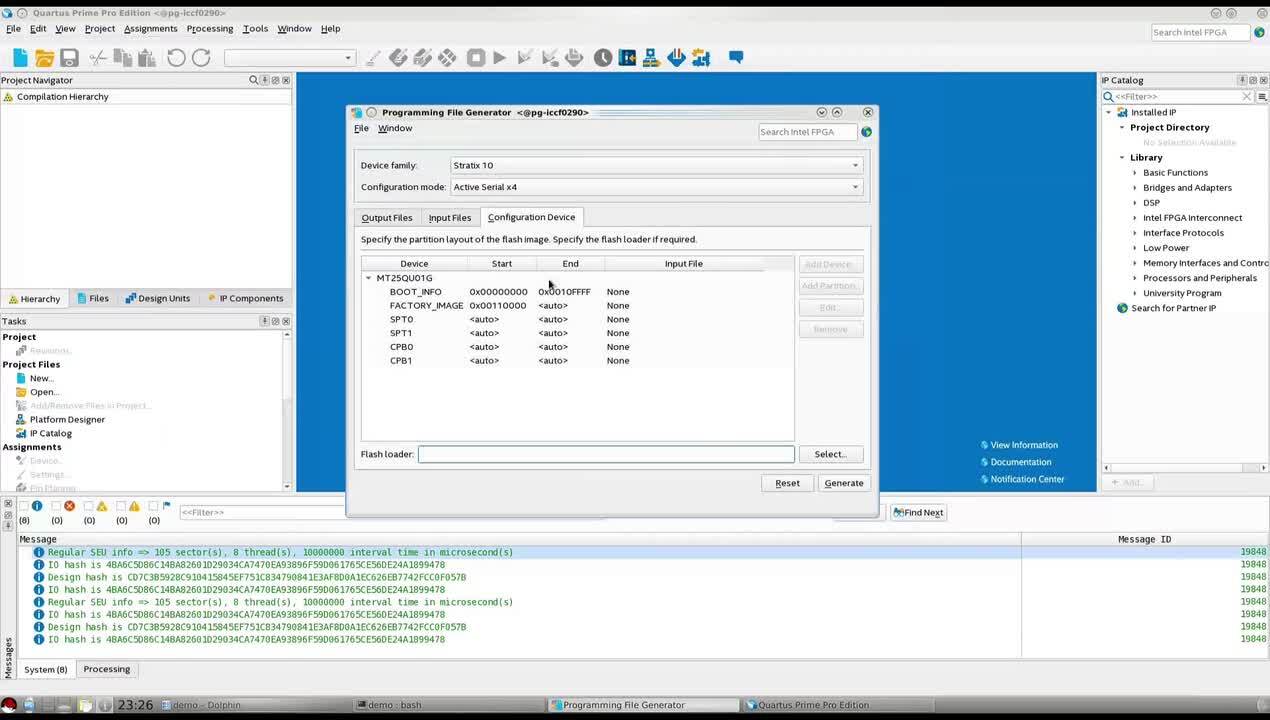Toggle the flagged messages filter checkbox
The width and height of the screenshot is (1270, 720).
(154, 506)
